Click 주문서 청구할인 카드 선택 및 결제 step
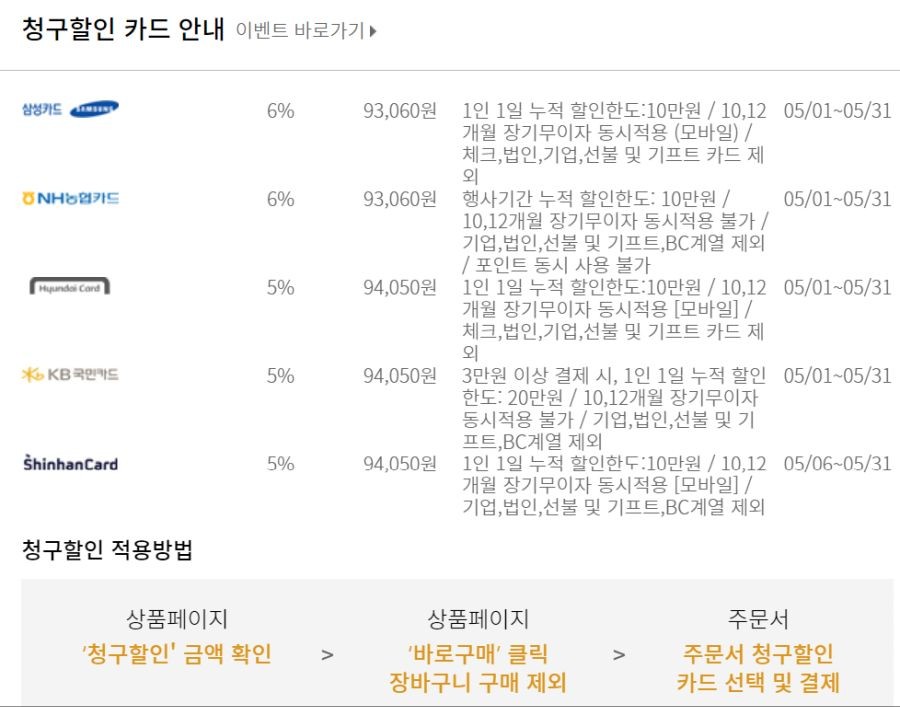This screenshot has width=900, height=707. pos(758,668)
